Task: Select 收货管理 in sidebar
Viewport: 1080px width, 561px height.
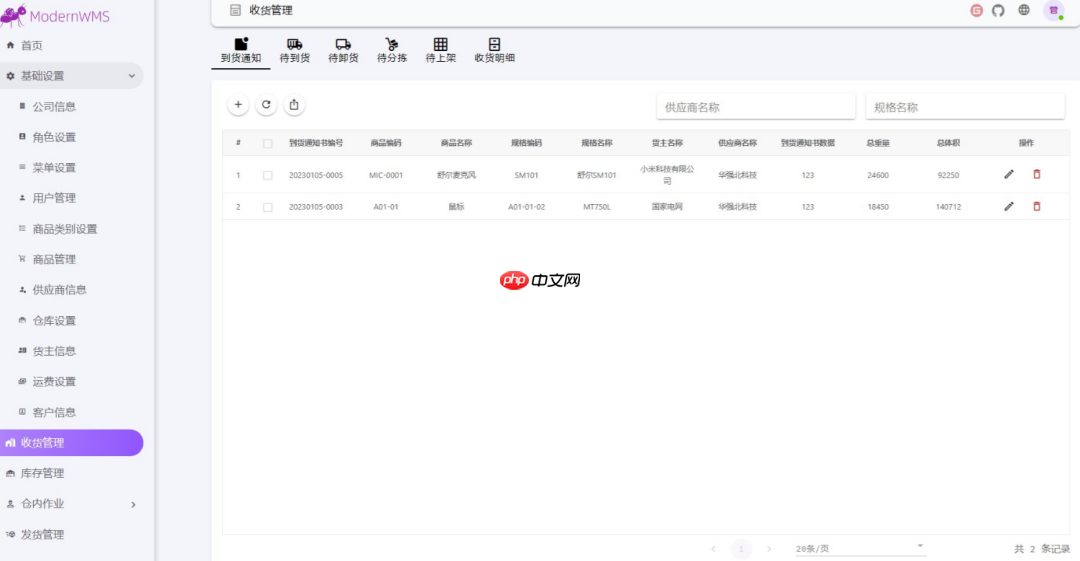Action: tap(72, 442)
